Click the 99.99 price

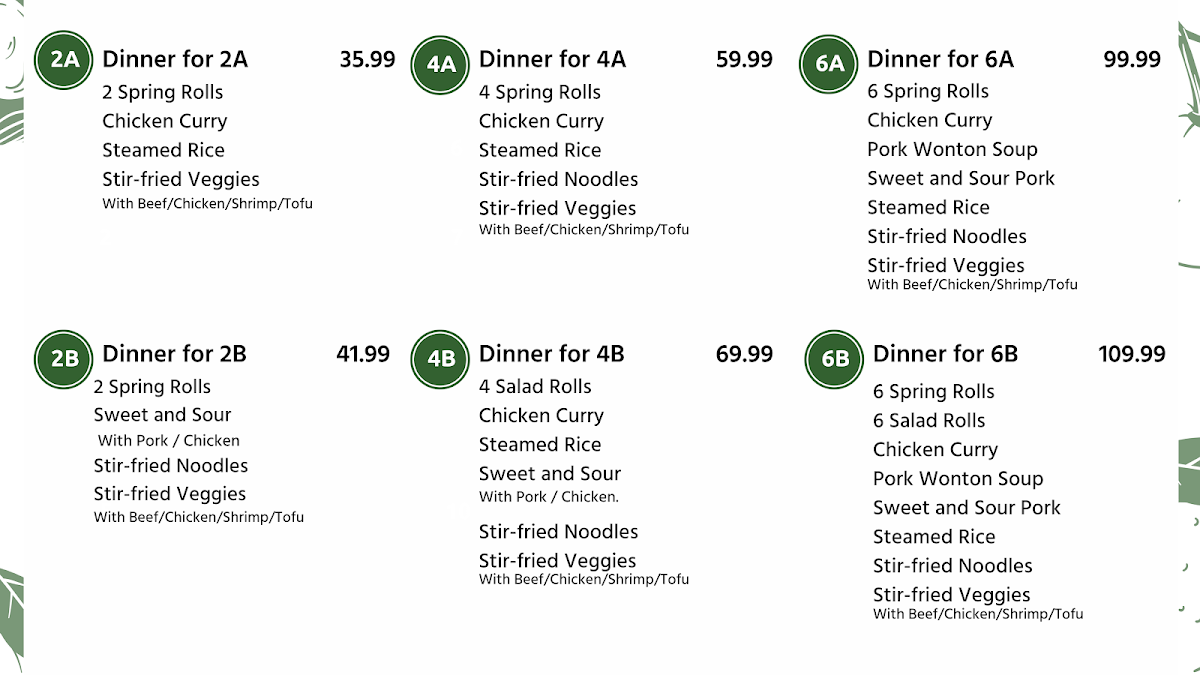1132,59
